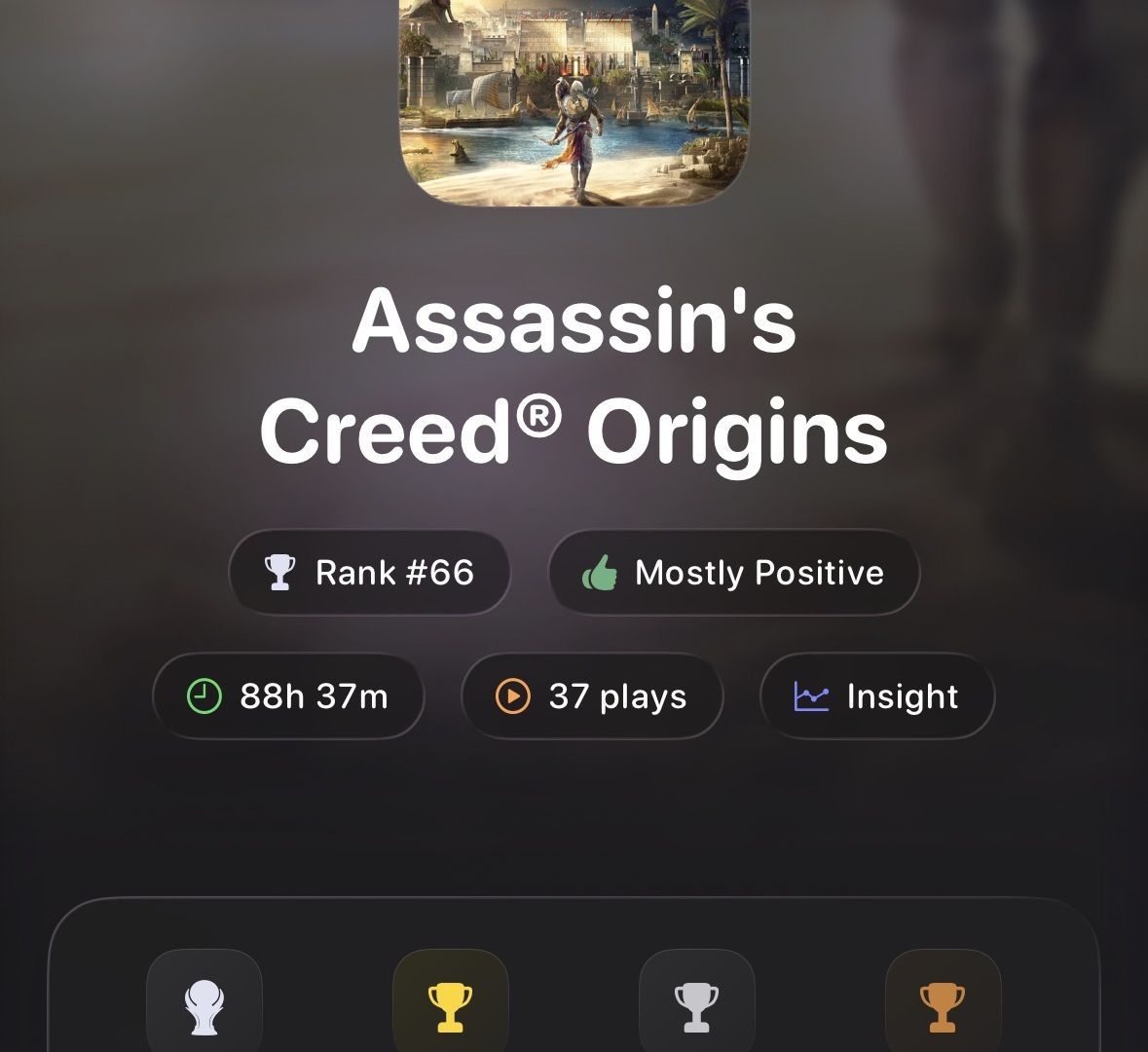Click the green clock icon
Image resolution: width=1148 pixels, height=1052 pixels.
(x=204, y=695)
